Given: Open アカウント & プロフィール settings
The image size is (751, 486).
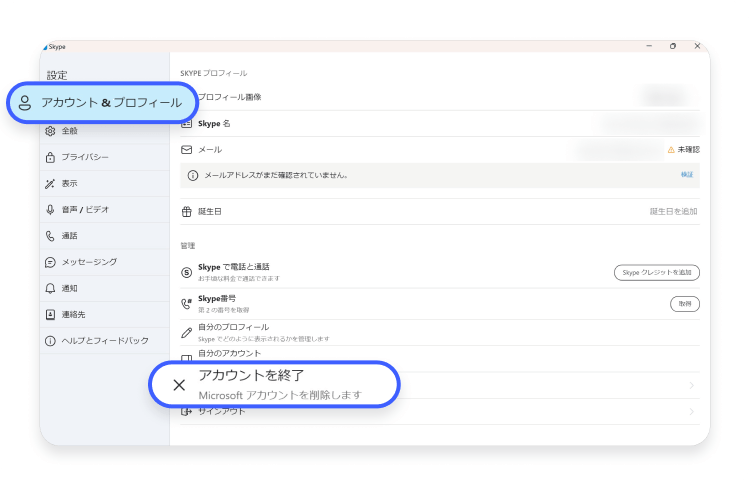Looking at the screenshot, I should [102, 102].
